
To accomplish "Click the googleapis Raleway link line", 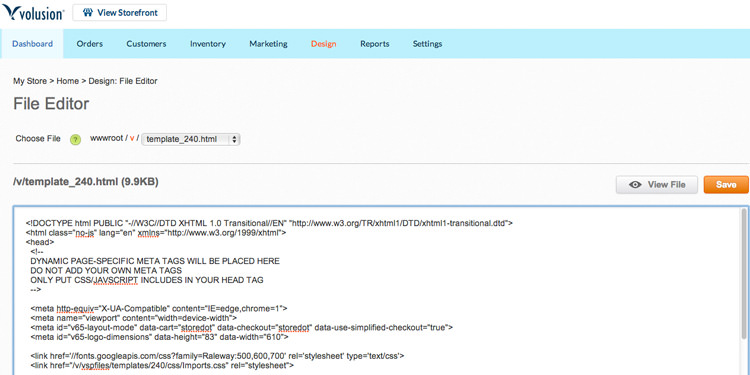I will [x=218, y=356].
